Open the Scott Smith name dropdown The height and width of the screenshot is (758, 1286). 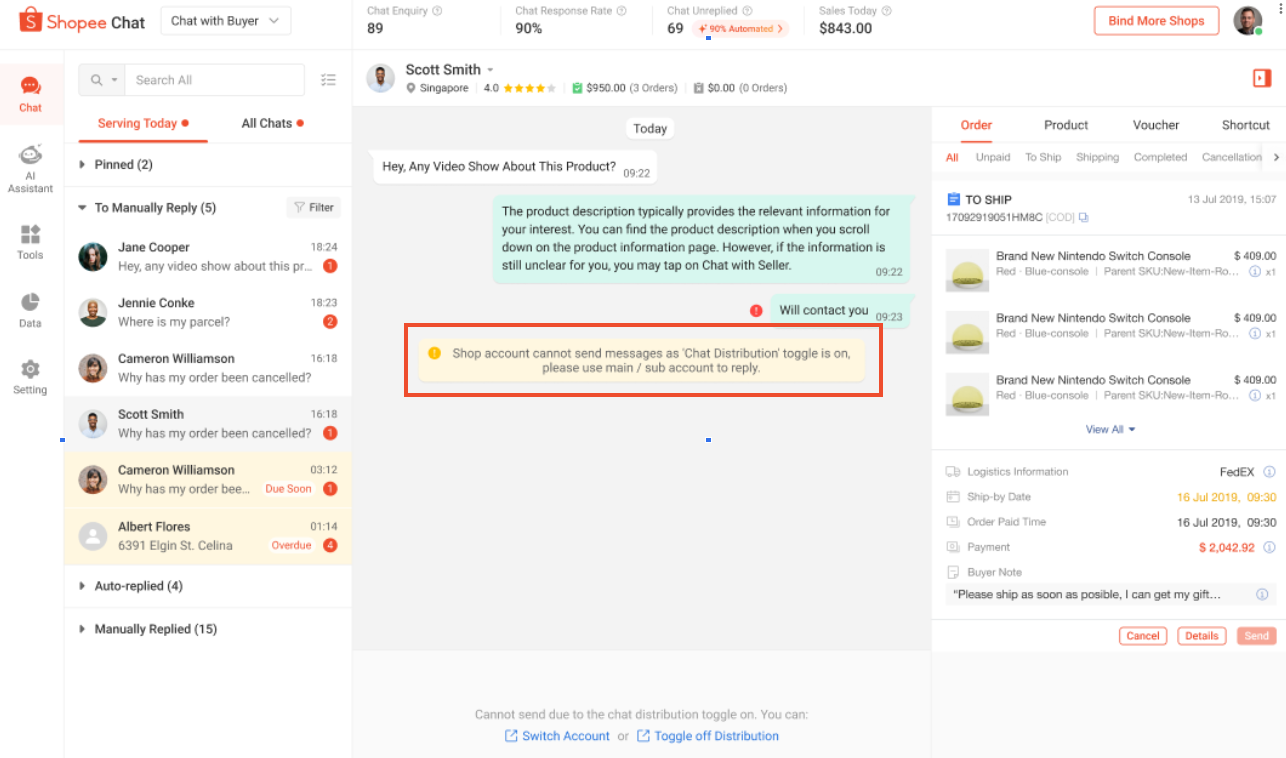click(x=490, y=70)
